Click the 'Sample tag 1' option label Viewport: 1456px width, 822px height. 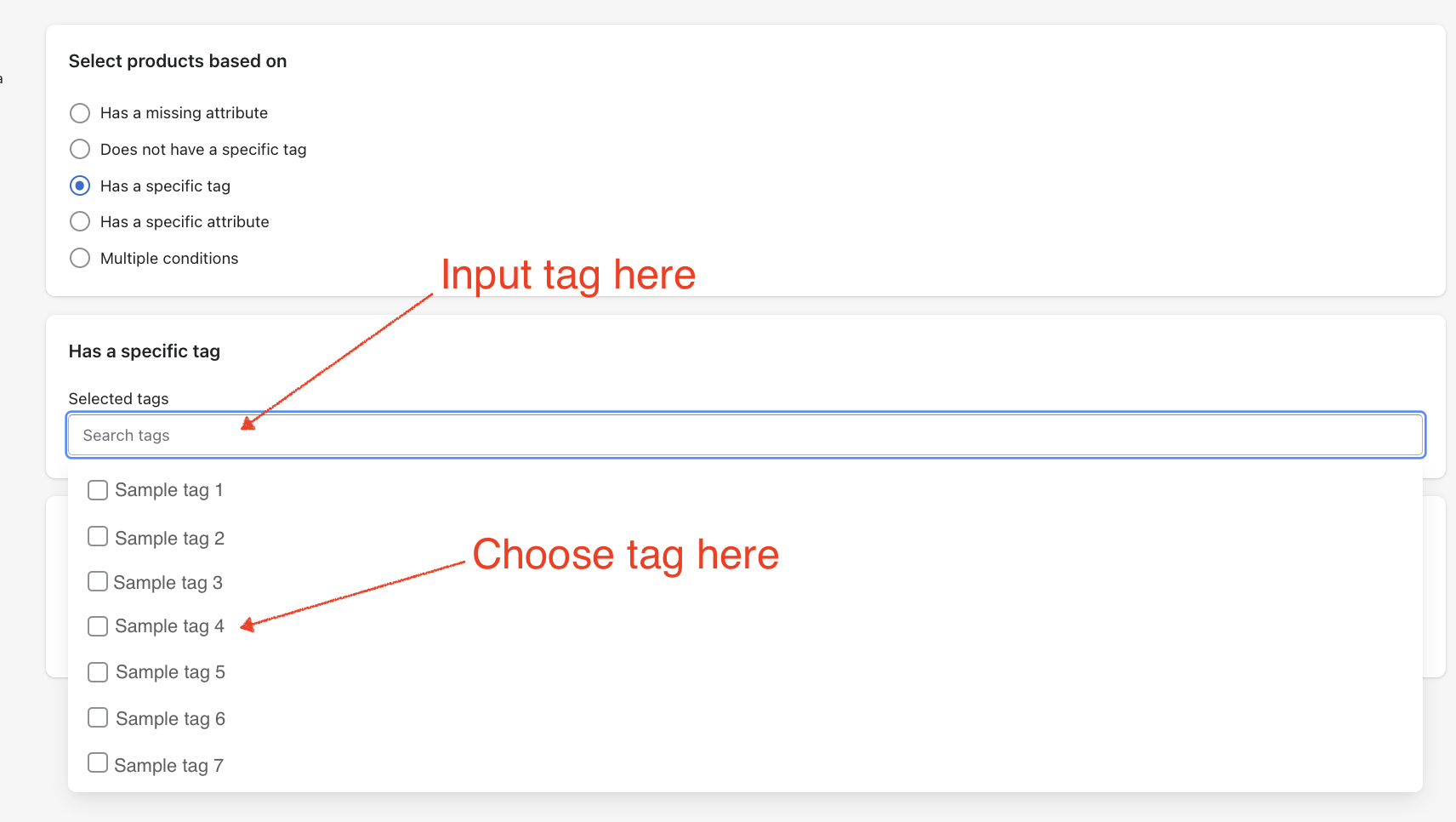168,490
